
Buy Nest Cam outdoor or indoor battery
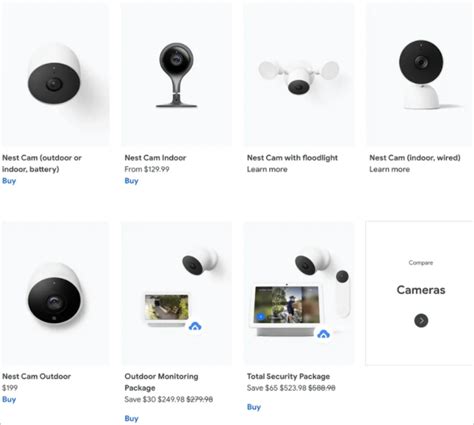tap(9, 181)
